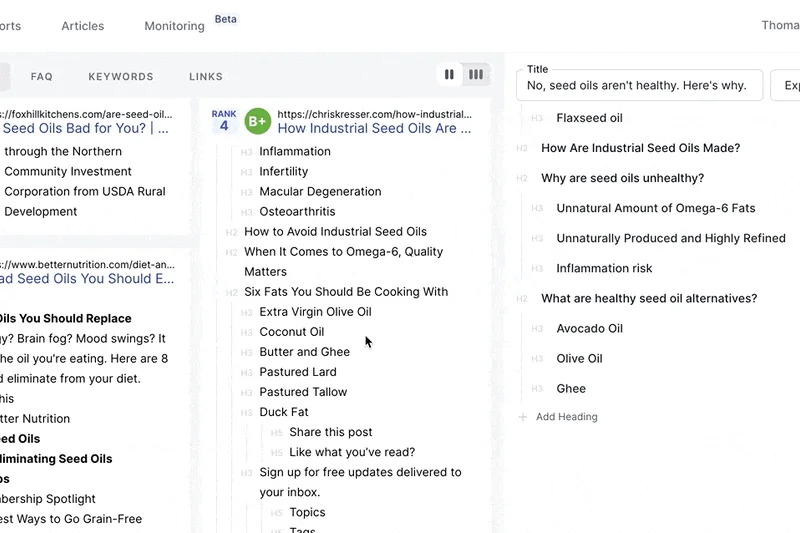Open the Monitoring Beta tab

[175, 26]
